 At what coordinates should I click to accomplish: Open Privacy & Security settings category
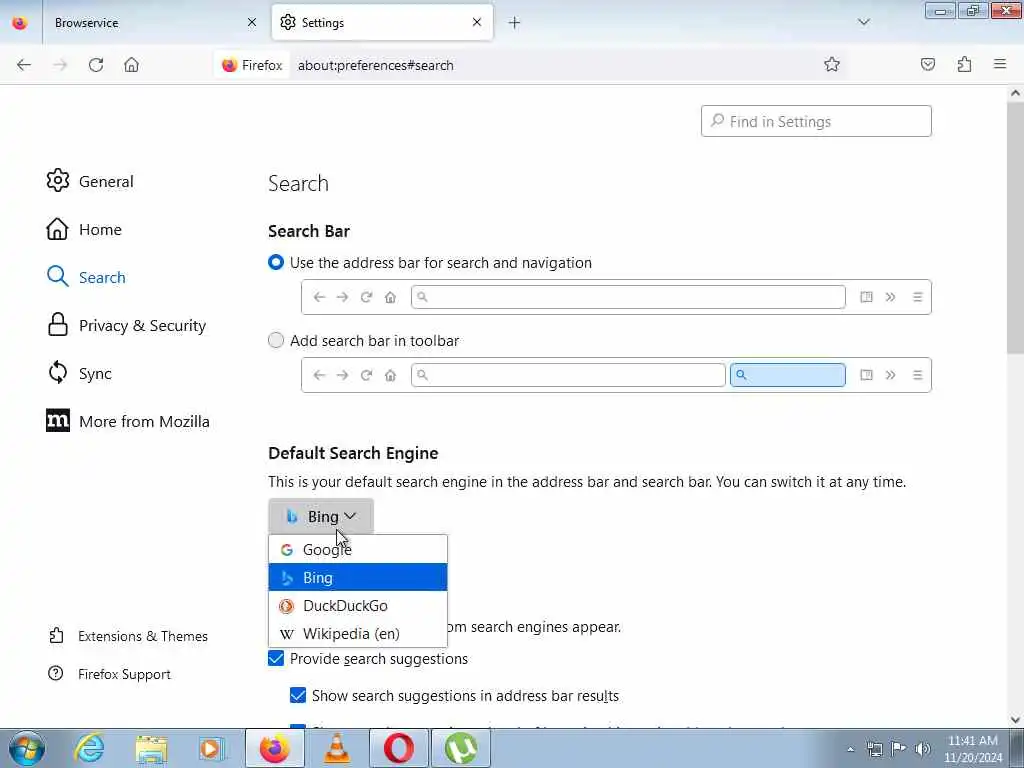tap(126, 325)
